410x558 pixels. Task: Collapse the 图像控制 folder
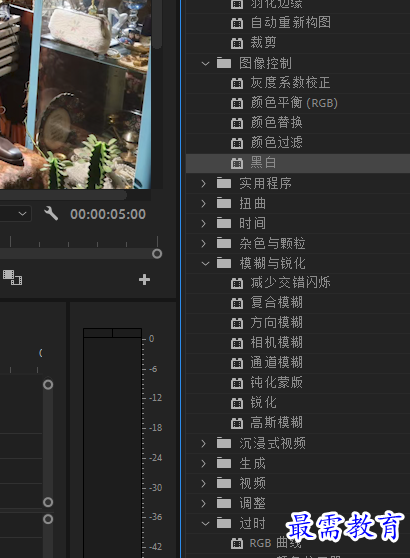coord(205,64)
